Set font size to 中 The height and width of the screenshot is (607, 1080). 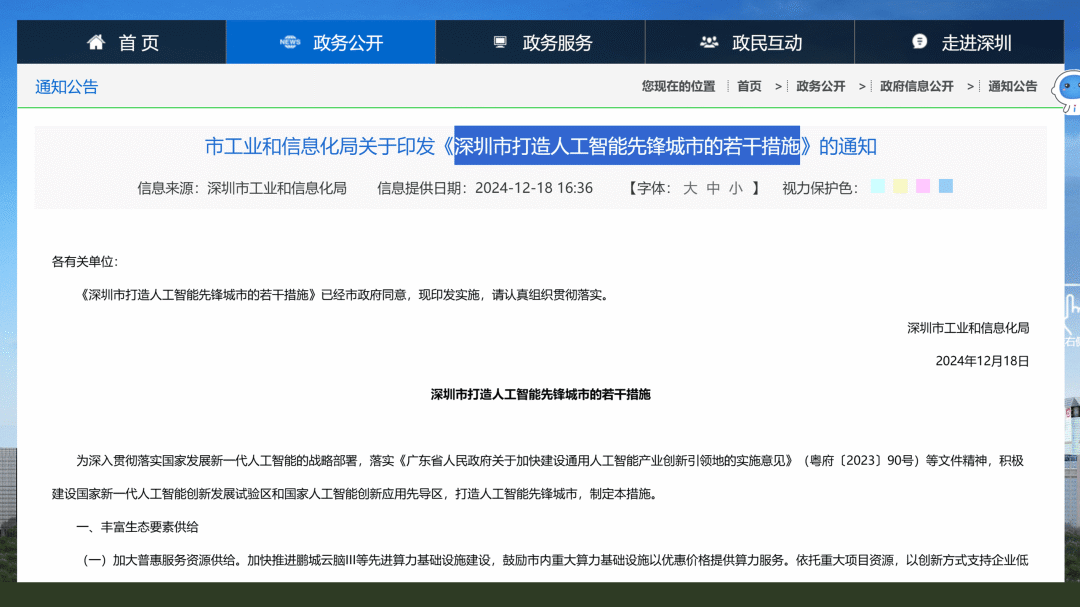click(x=713, y=188)
